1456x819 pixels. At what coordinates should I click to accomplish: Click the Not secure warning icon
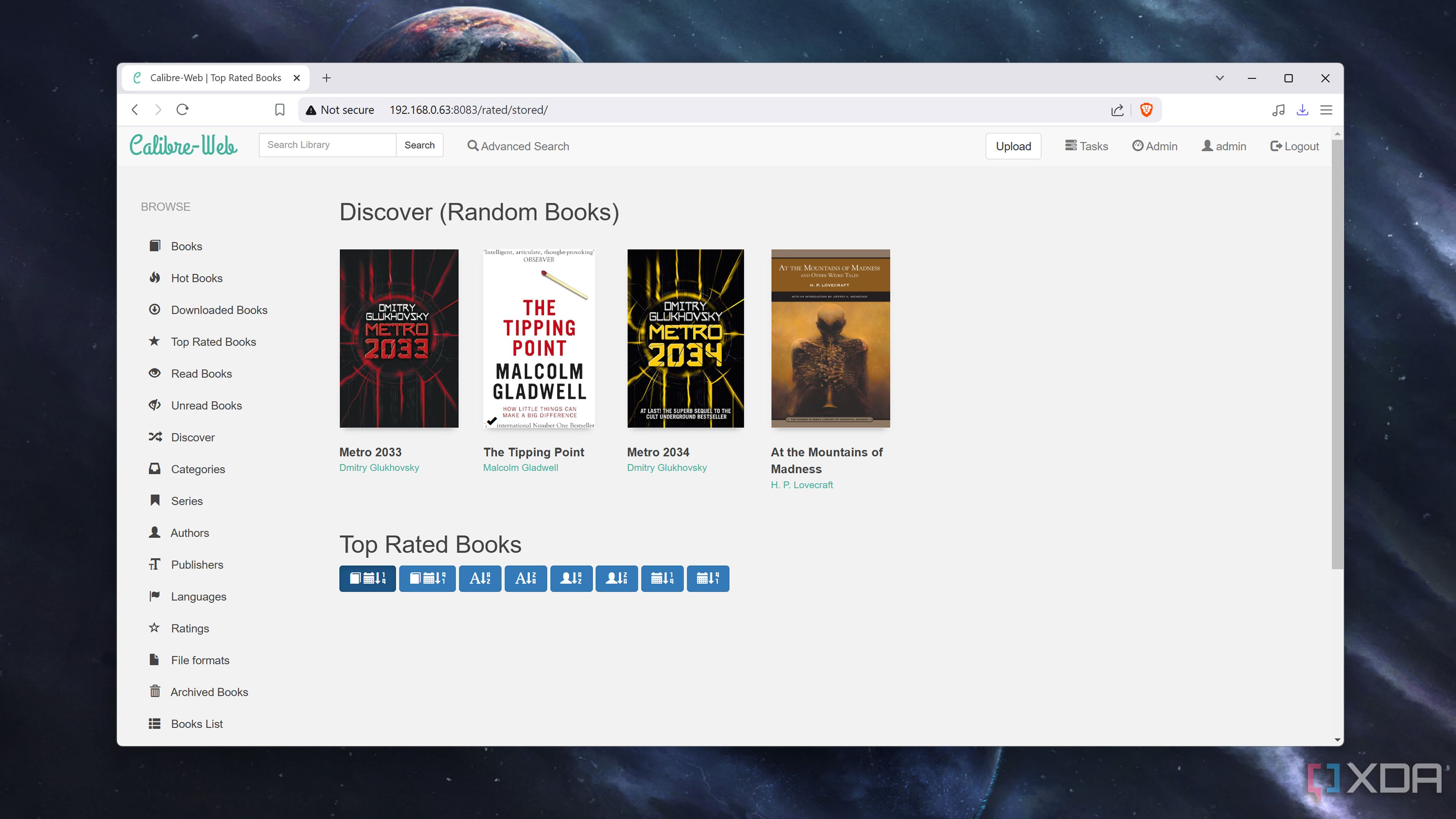coord(311,110)
